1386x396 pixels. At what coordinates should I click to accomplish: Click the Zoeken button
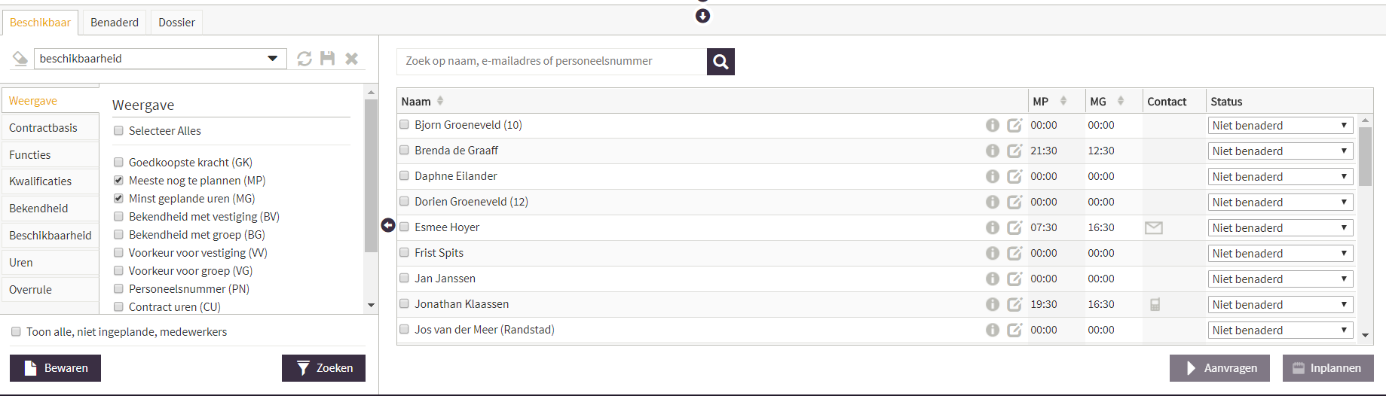point(324,368)
